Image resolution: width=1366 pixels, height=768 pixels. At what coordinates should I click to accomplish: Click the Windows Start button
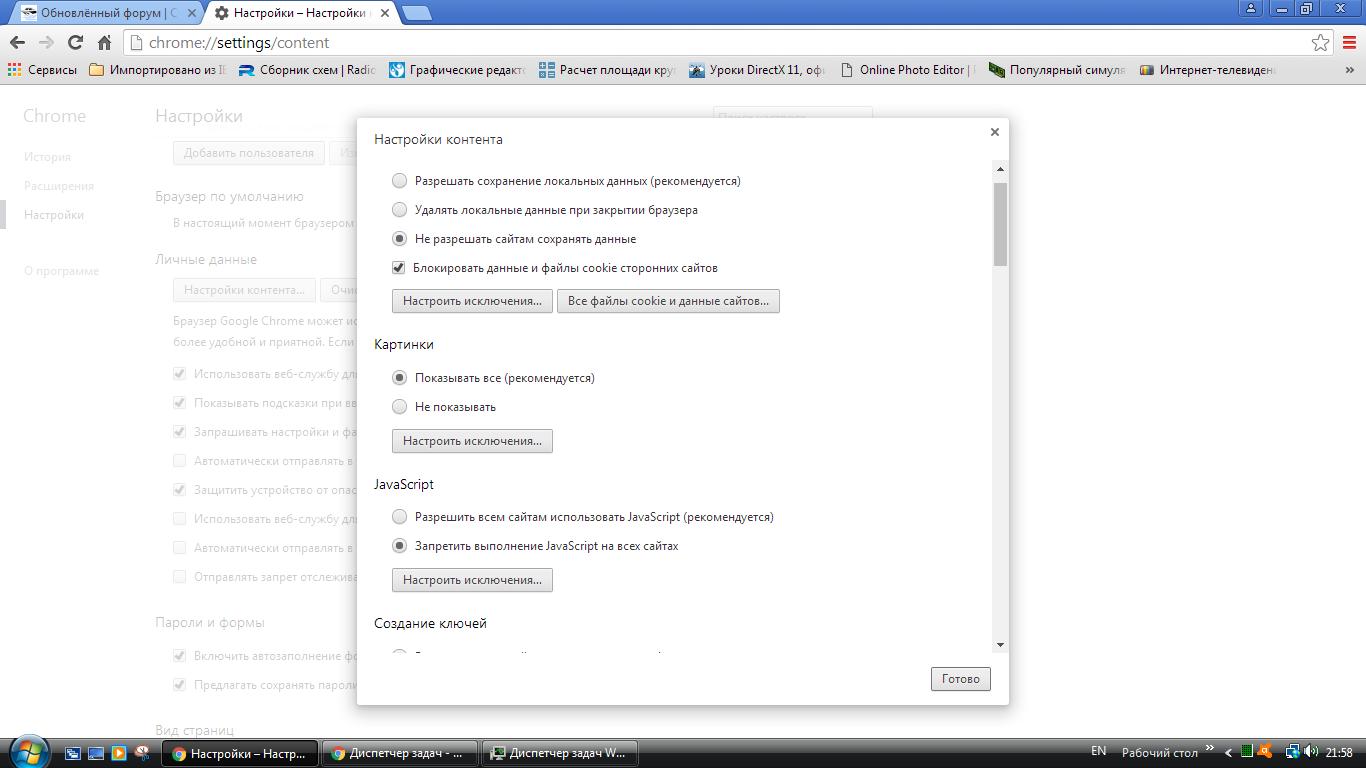(x=27, y=752)
